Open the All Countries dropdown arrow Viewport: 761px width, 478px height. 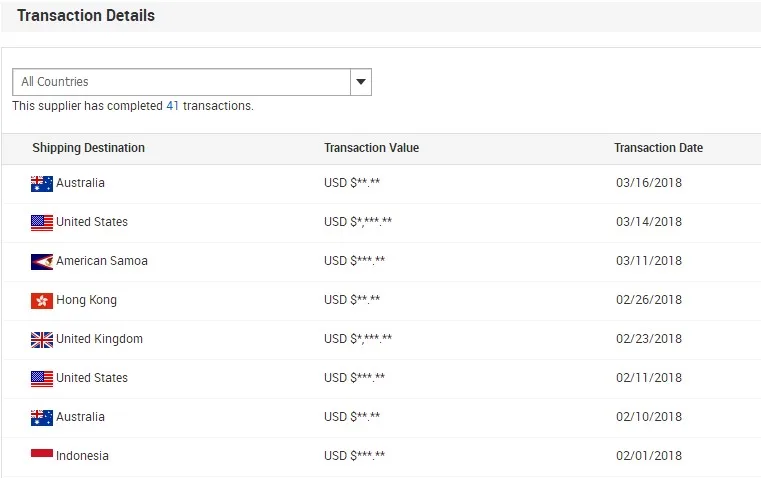tap(361, 82)
